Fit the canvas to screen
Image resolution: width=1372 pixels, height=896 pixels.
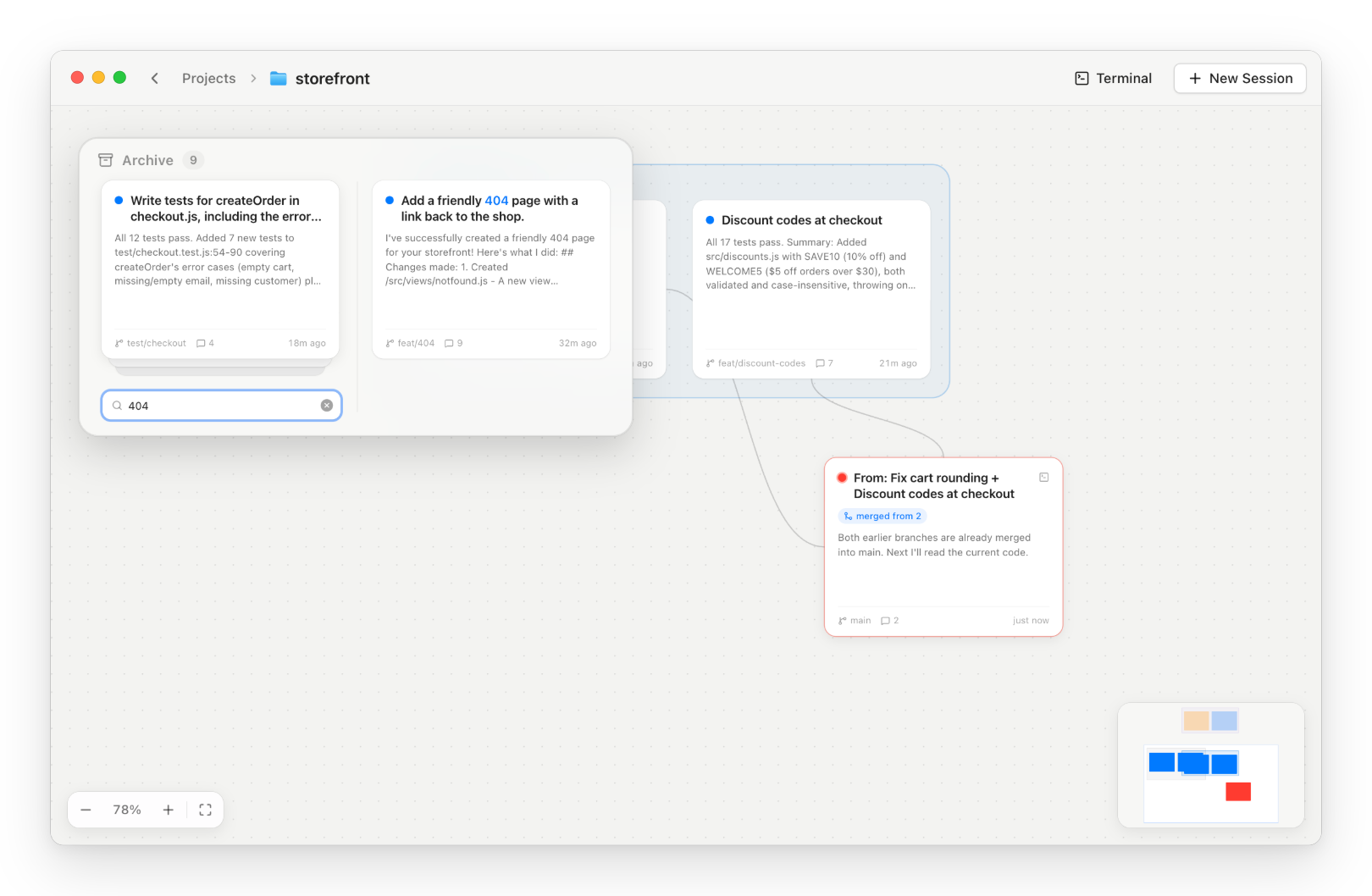(x=205, y=810)
